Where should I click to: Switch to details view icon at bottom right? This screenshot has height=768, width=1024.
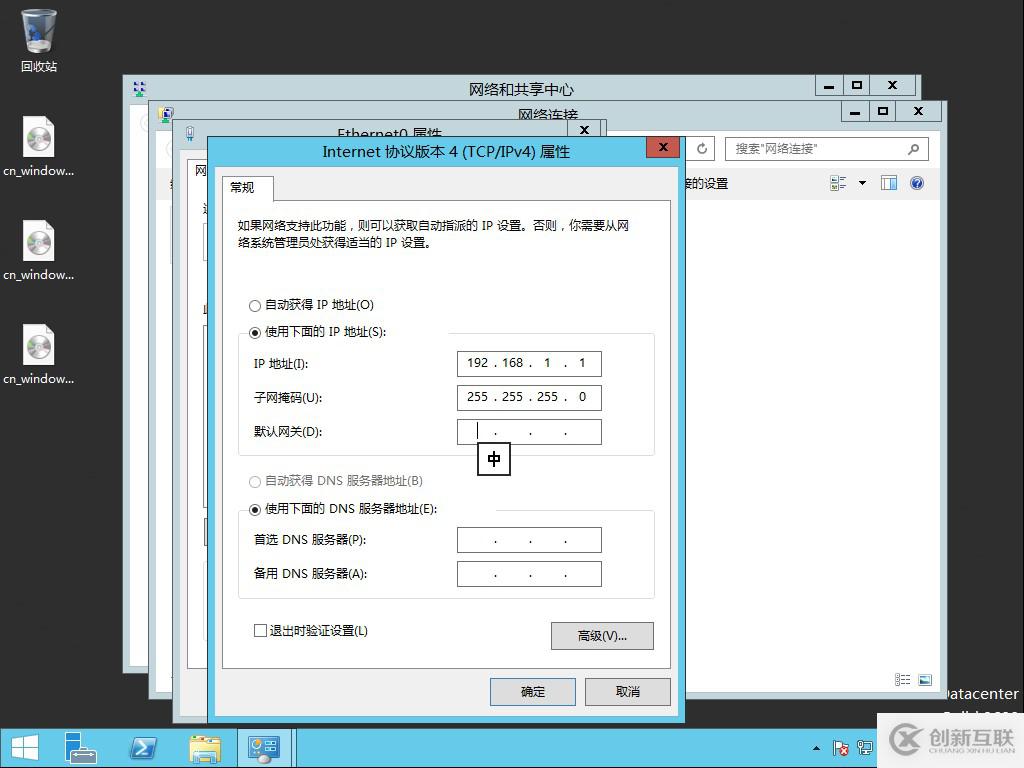coord(903,680)
